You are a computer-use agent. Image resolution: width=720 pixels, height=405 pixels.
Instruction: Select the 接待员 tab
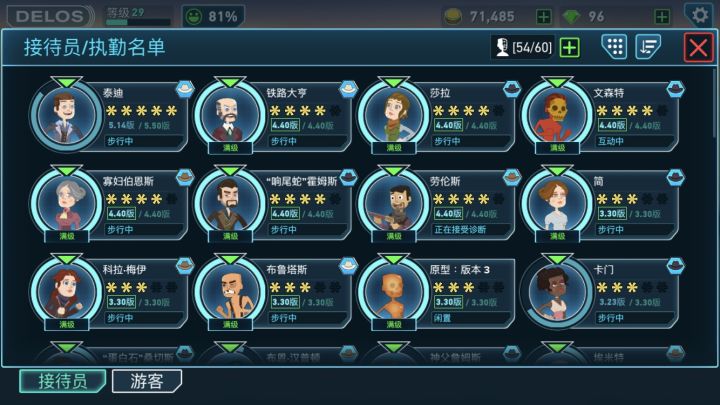(x=63, y=381)
